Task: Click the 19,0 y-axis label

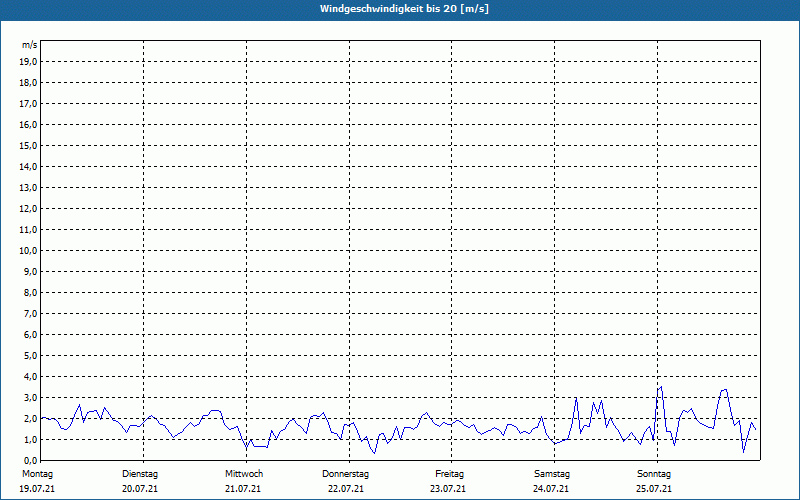Action: tap(30, 62)
